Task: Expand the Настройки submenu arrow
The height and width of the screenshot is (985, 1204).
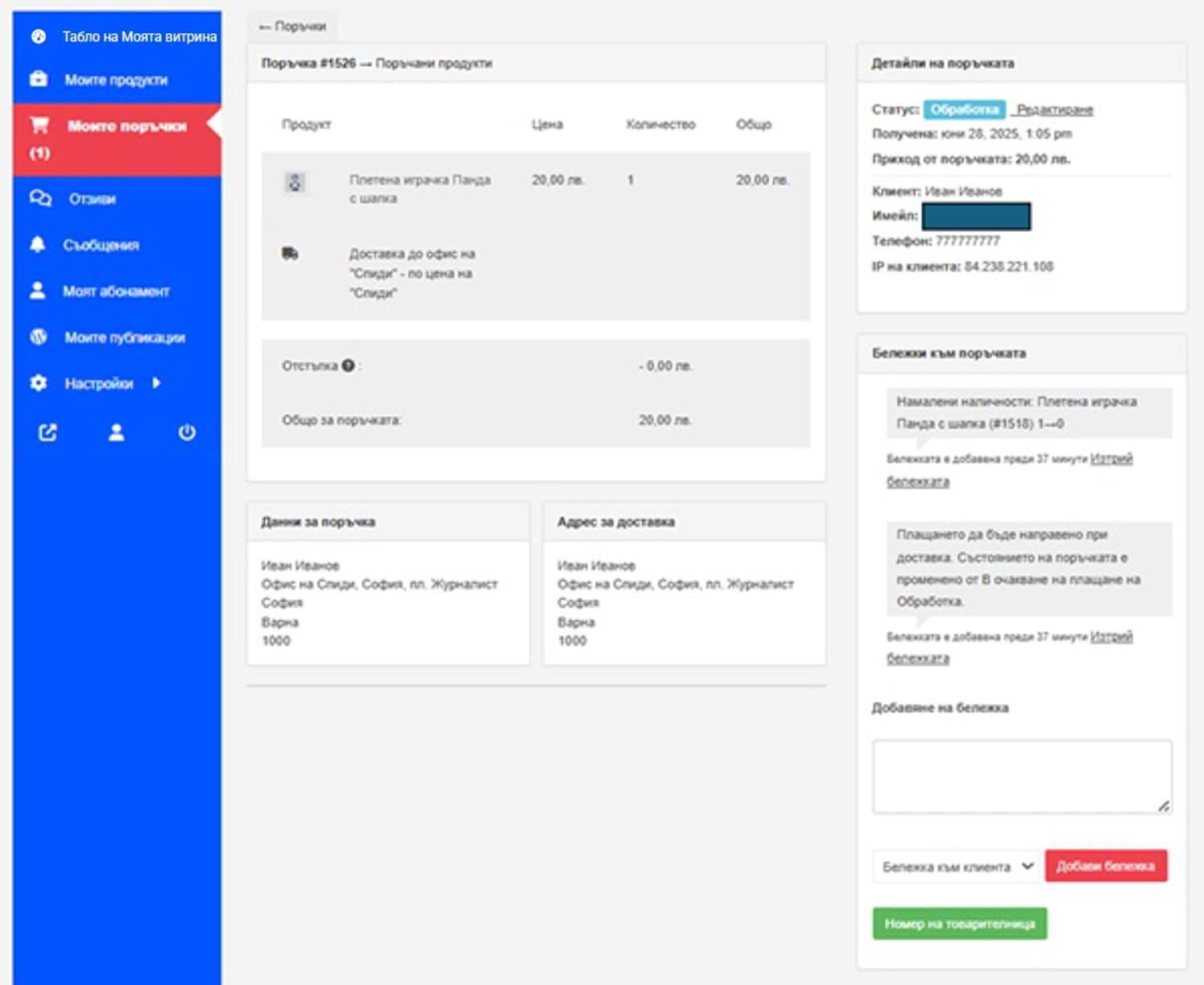Action: pyautogui.click(x=156, y=383)
